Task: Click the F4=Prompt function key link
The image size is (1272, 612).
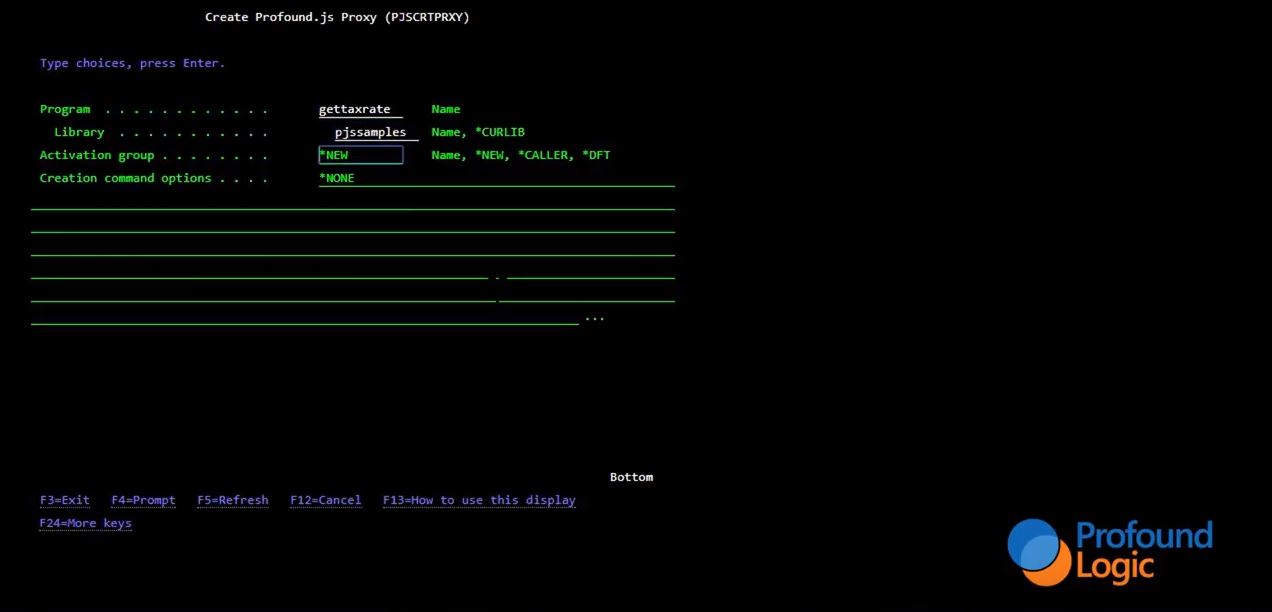Action: click(143, 500)
